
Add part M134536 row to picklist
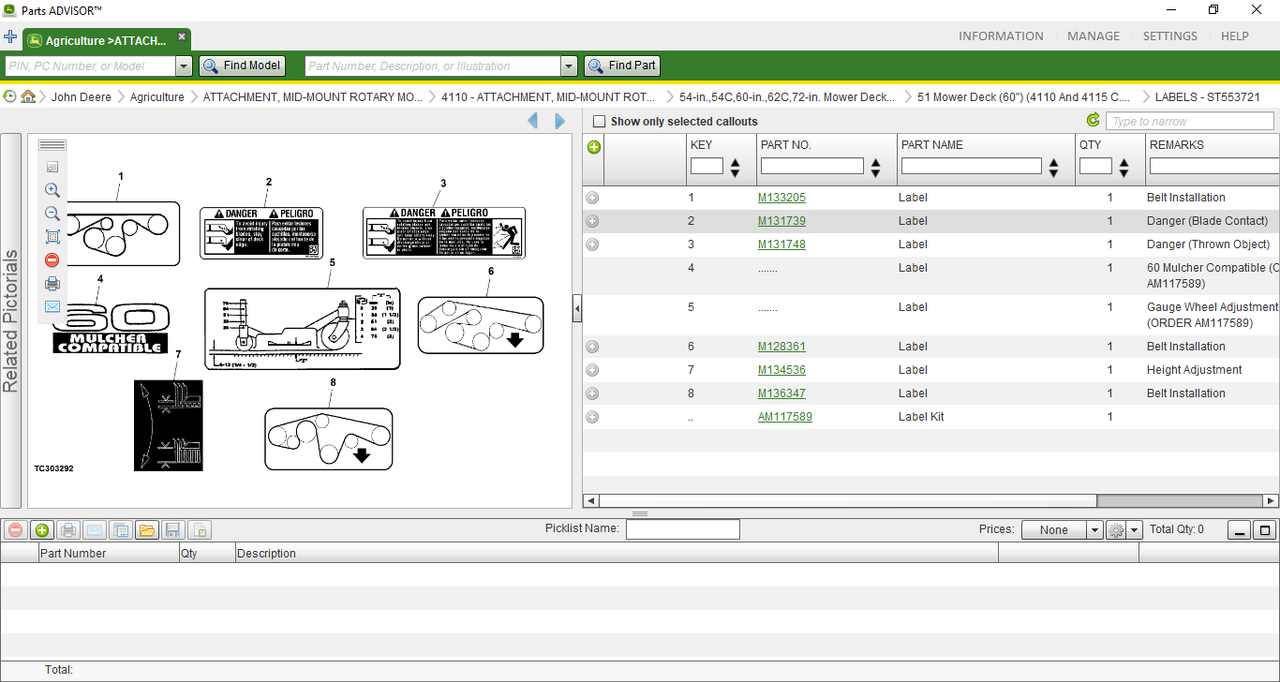click(x=592, y=370)
